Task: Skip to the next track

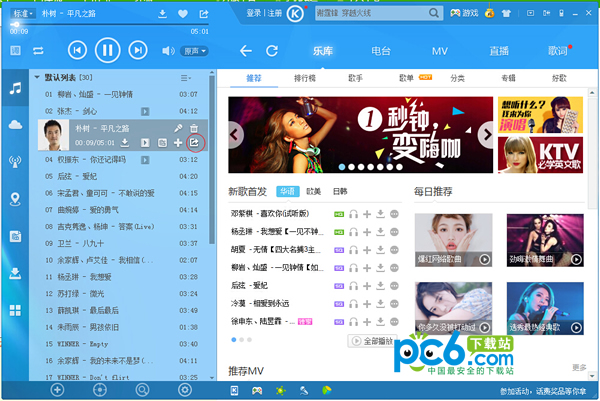Action: 137,50
